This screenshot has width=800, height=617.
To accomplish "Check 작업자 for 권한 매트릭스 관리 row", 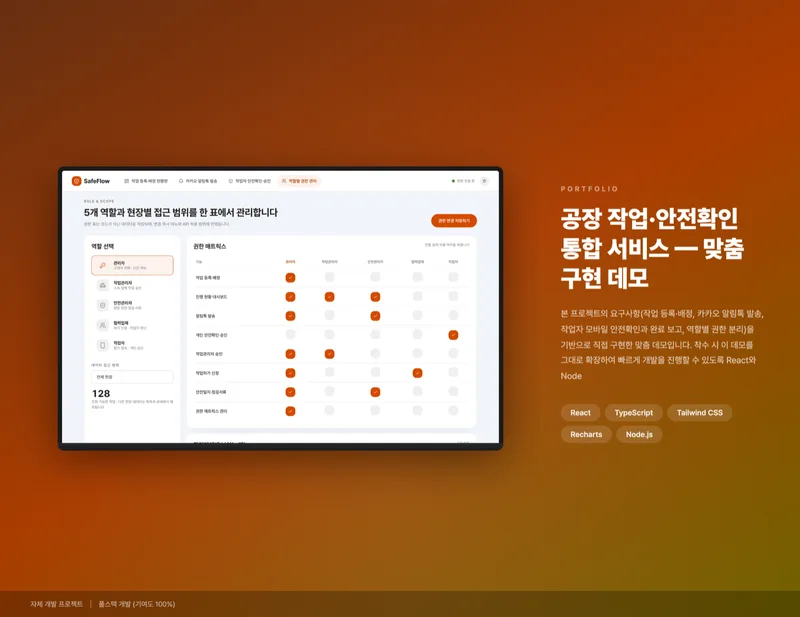I will pyautogui.click(x=453, y=410).
